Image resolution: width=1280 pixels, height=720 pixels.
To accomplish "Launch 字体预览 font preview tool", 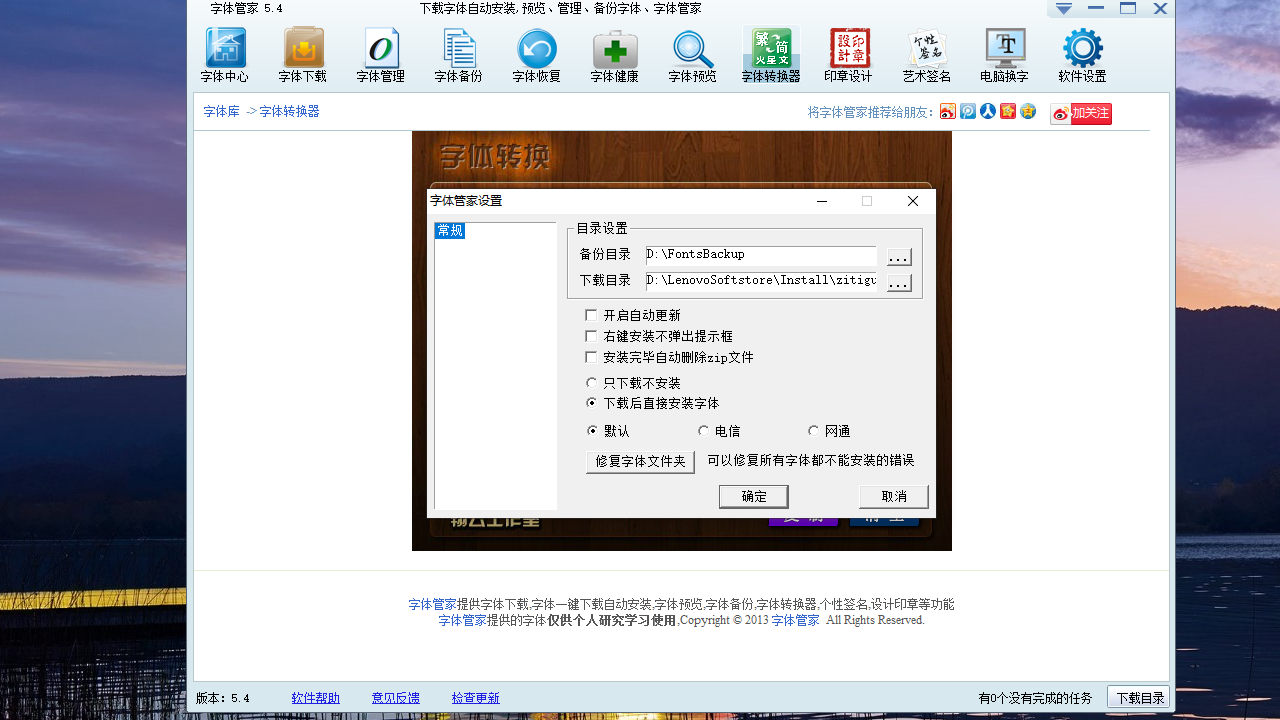I will pos(692,55).
